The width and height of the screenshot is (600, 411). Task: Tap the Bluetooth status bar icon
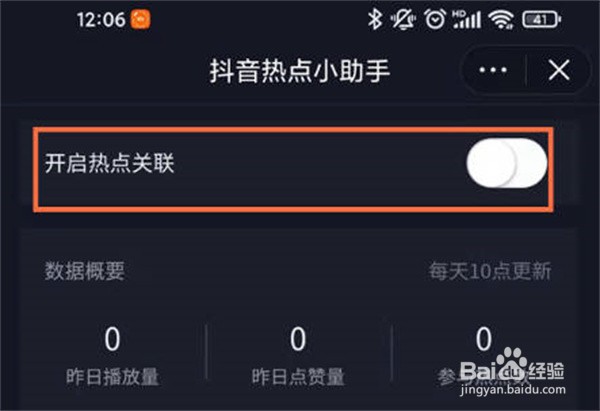pyautogui.click(x=375, y=19)
